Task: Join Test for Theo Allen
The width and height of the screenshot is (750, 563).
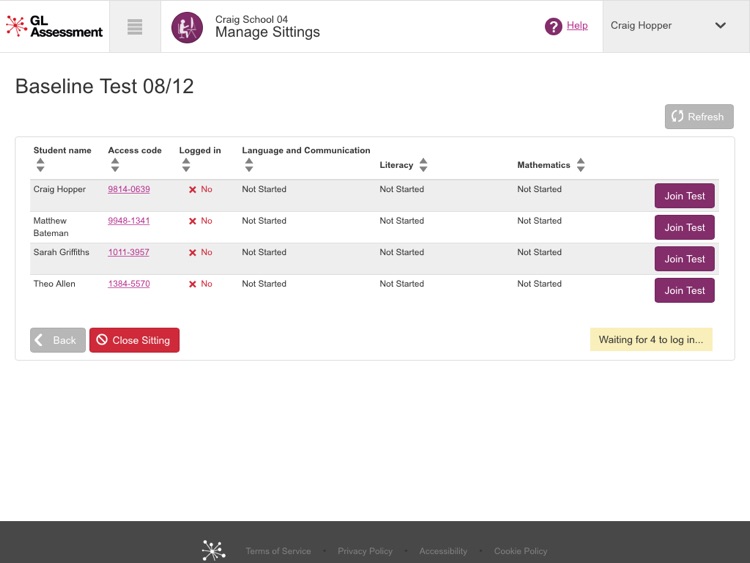Action: click(x=684, y=290)
